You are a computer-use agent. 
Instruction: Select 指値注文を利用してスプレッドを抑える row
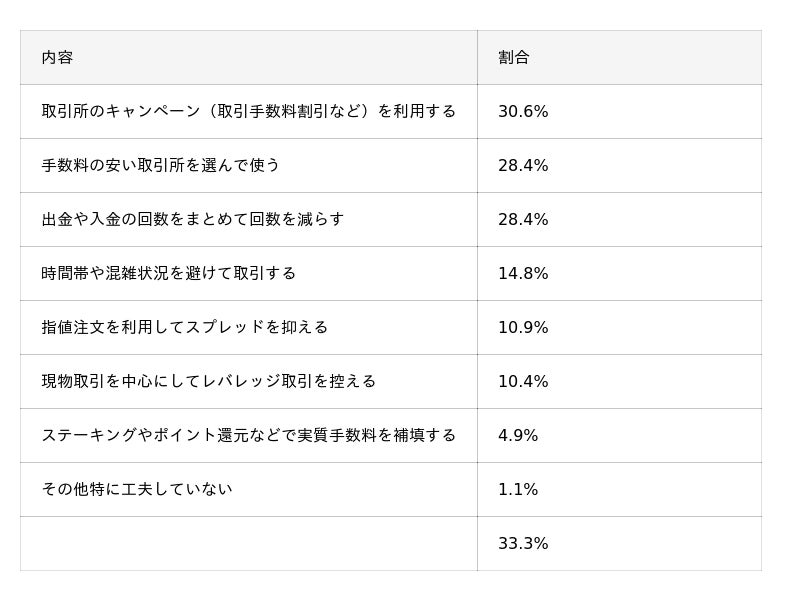coord(184,327)
